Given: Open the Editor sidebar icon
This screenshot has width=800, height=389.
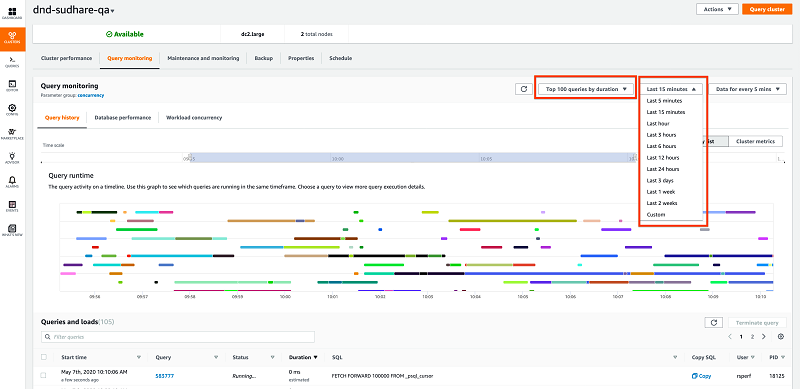Looking at the screenshot, I should coord(12,85).
